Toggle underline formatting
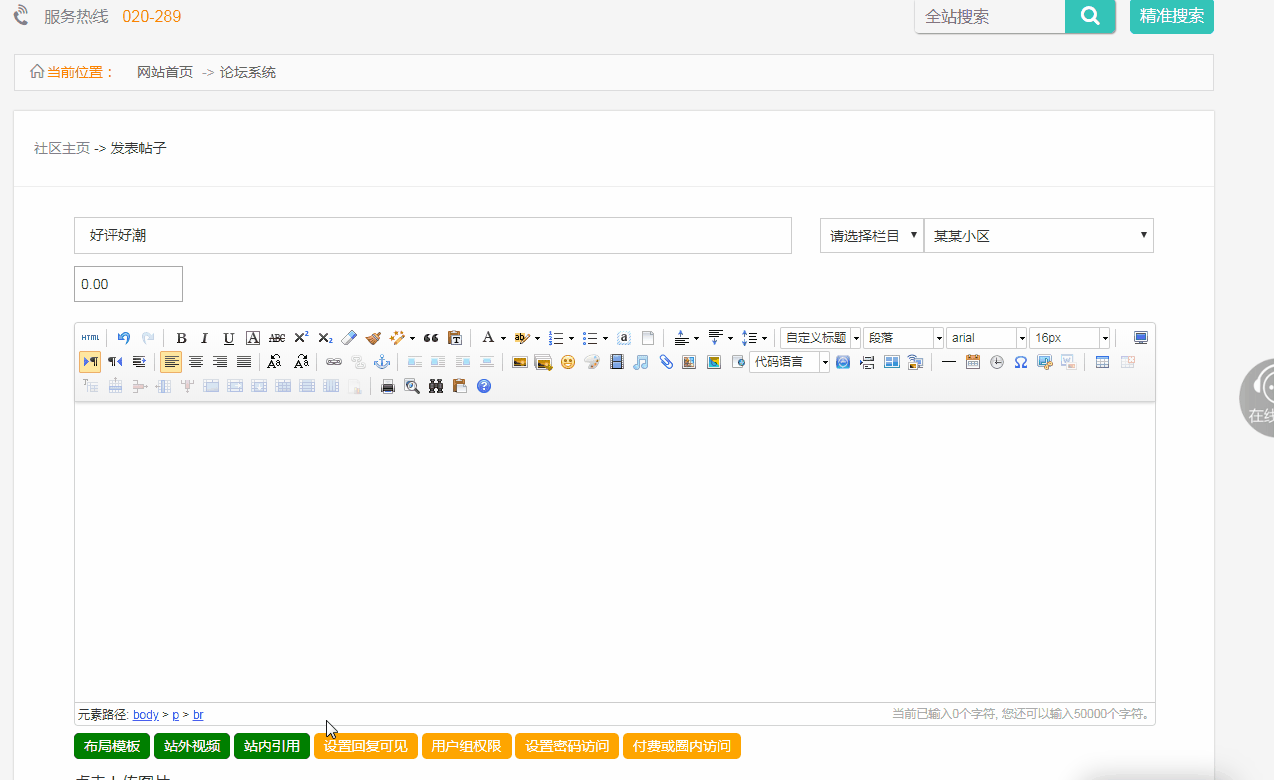Screen dimensions: 1274x780 tap(229, 338)
